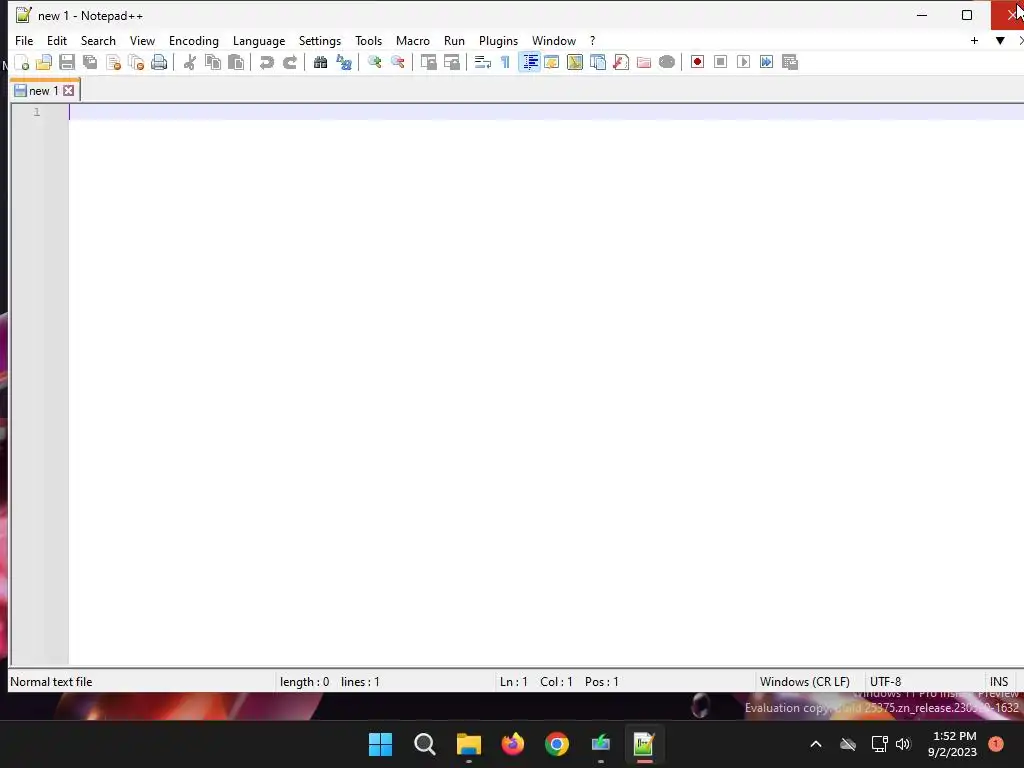Copy selection via toolbar icon
1024x768 pixels.
[213, 62]
